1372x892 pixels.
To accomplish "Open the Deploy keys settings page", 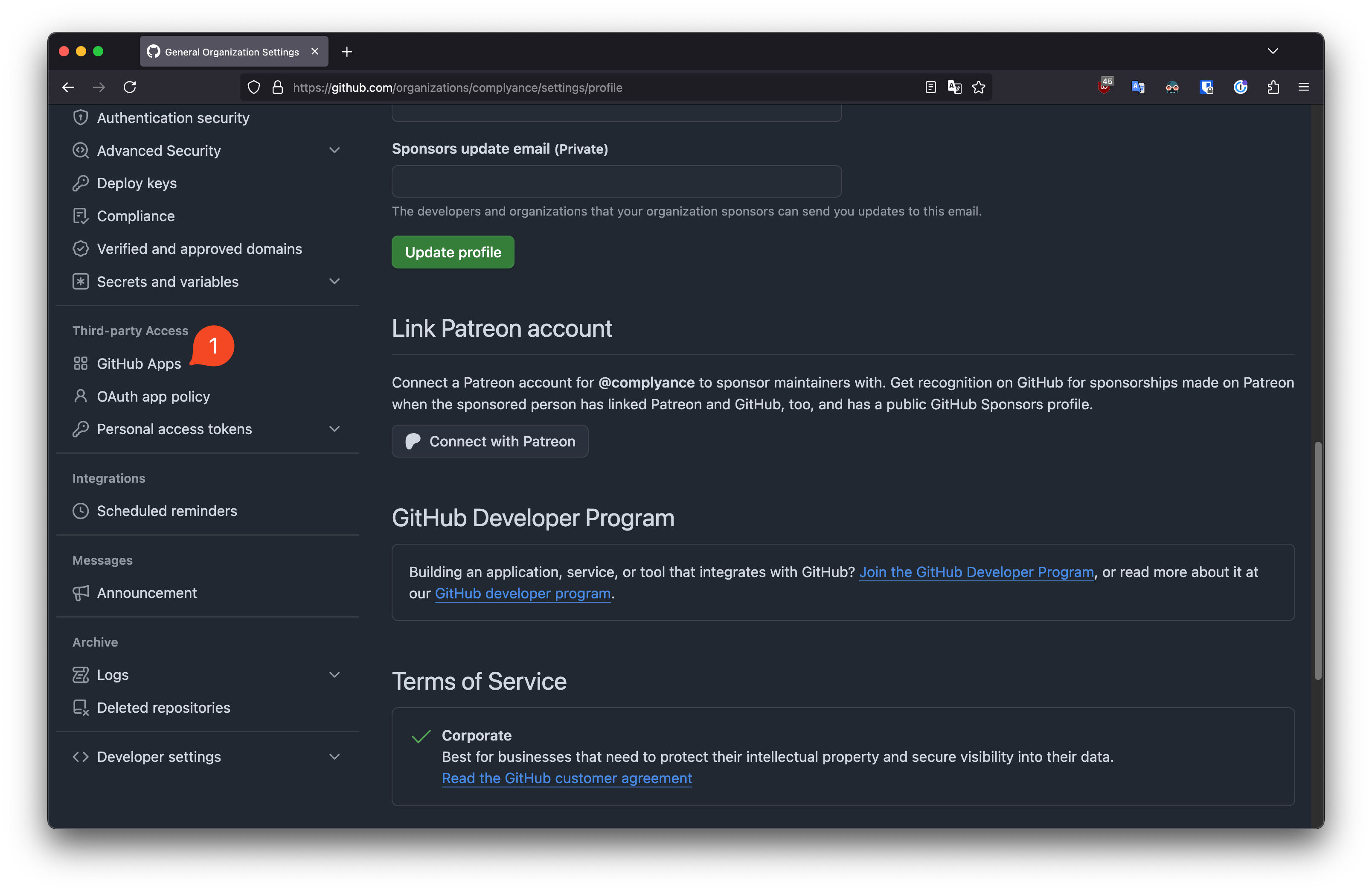I will pyautogui.click(x=137, y=184).
